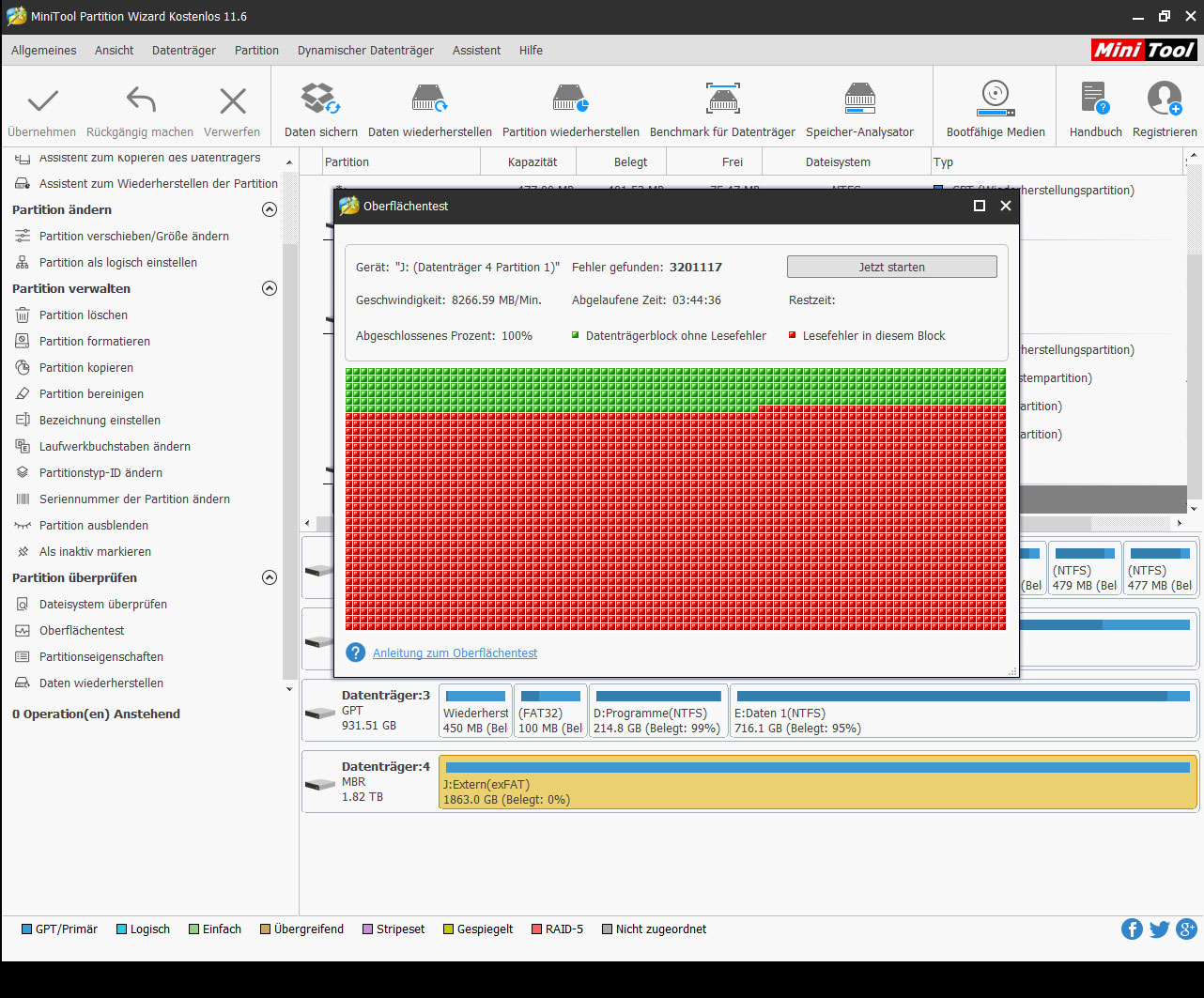Collapse the Partition ändern section
Image resolution: width=1204 pixels, height=998 pixels.
[270, 209]
